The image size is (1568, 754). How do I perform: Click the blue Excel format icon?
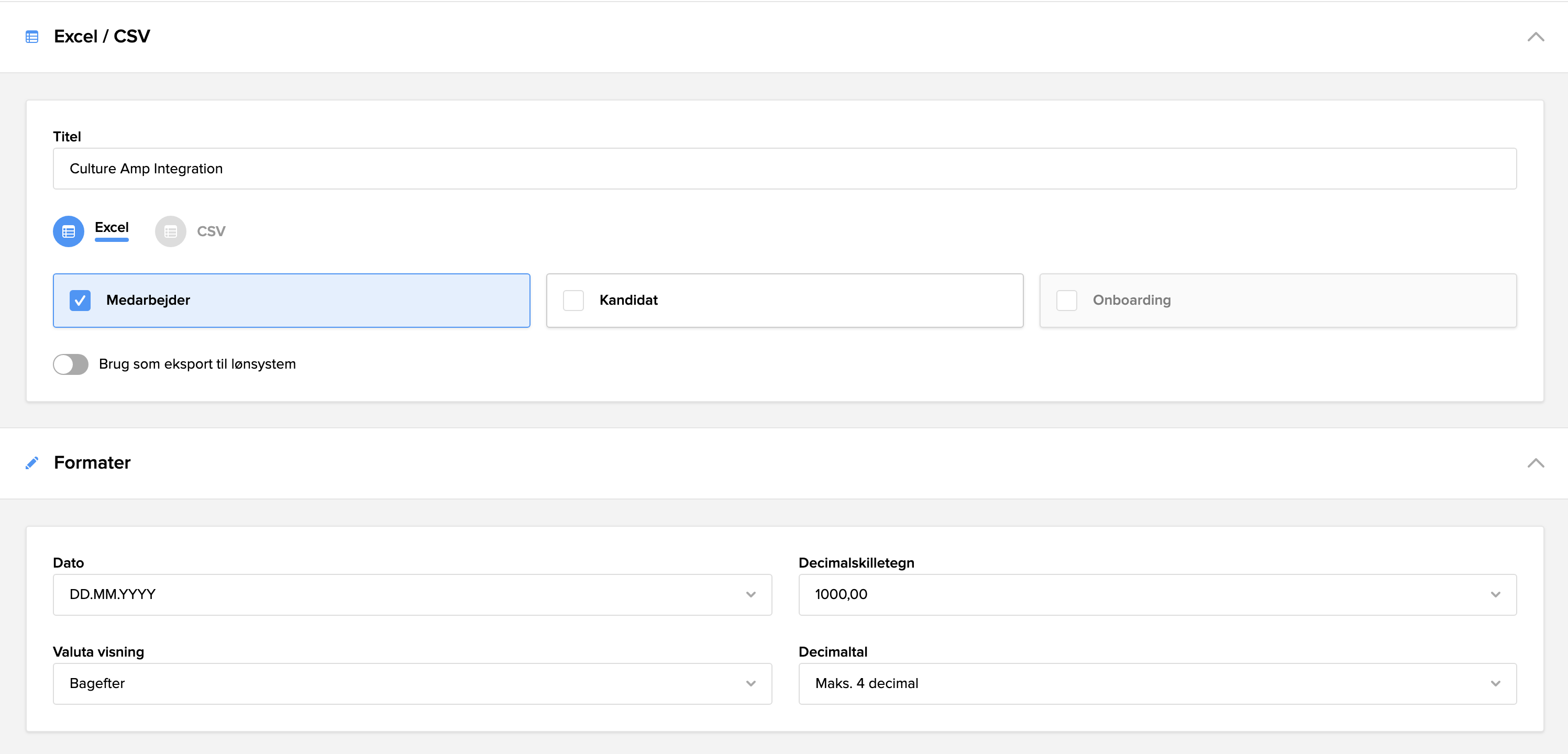coord(68,231)
